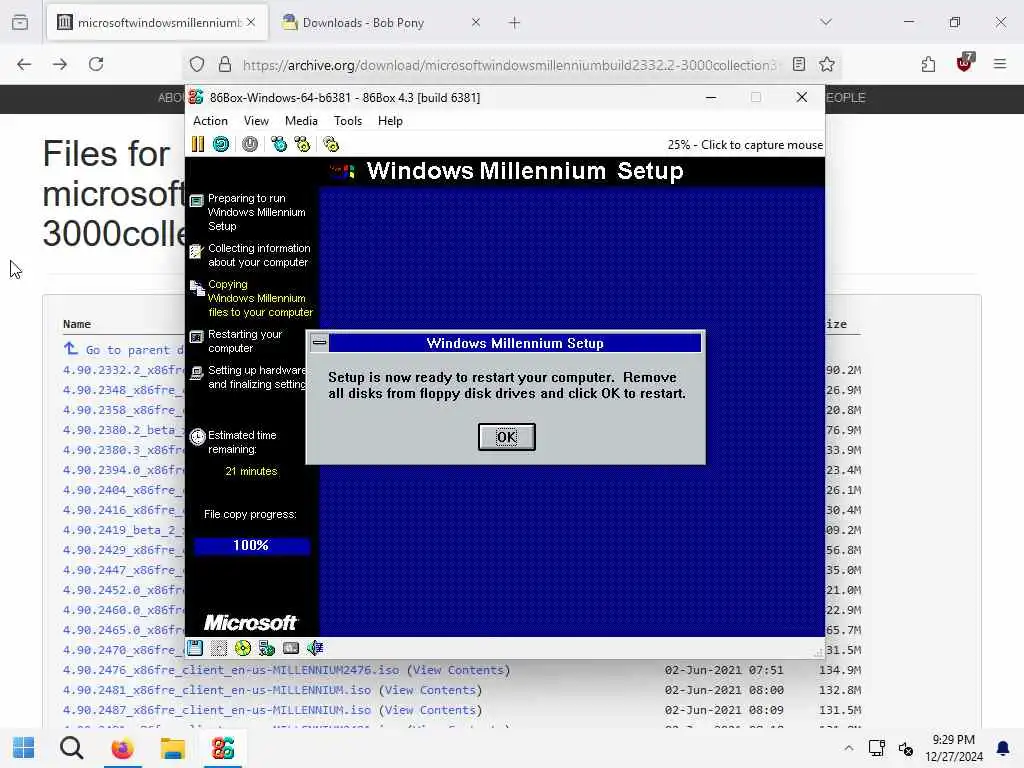The image size is (1024, 768).
Task: Click the floppy disk status bar icon
Action: tap(195, 648)
